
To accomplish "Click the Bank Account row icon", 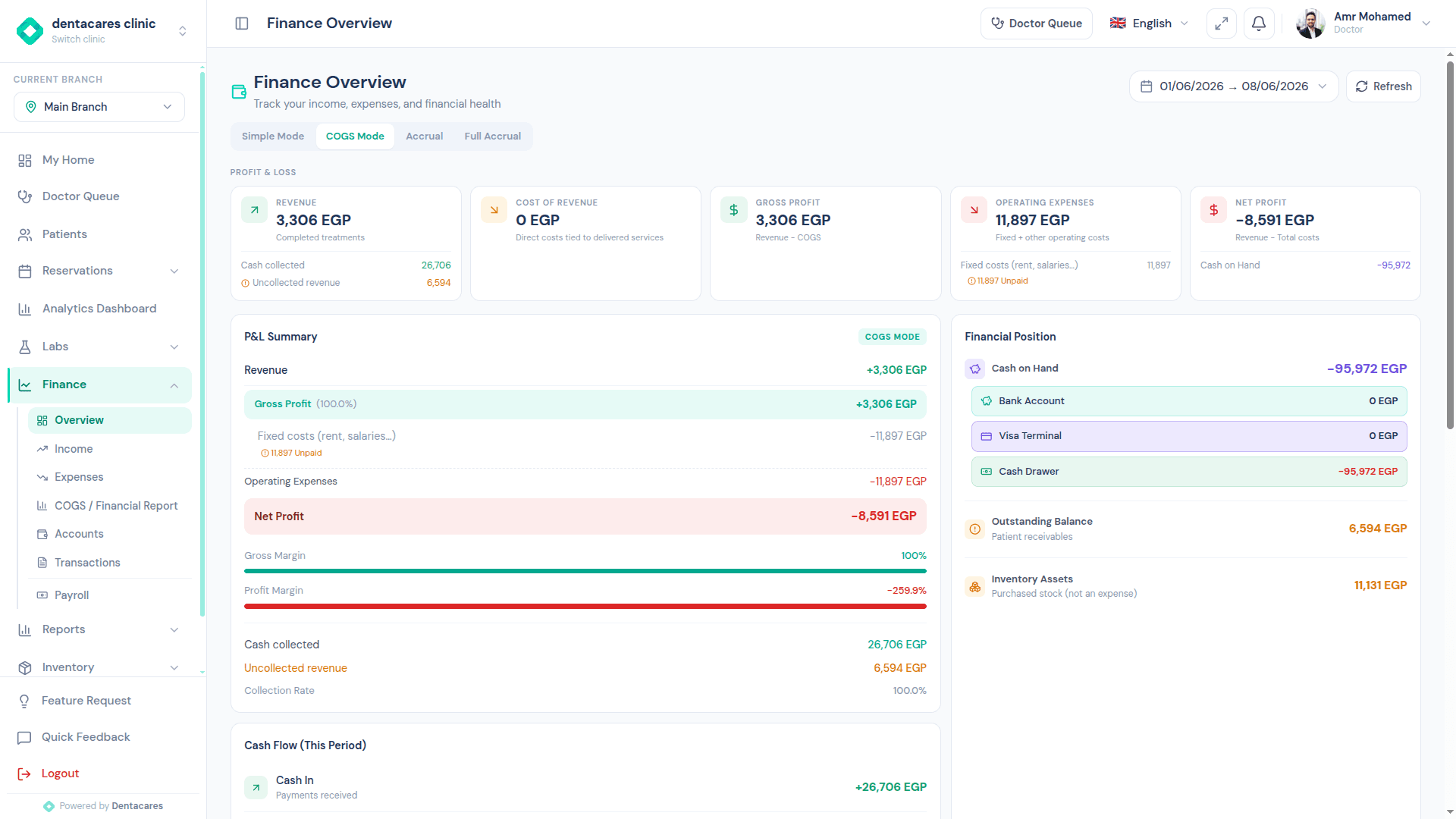I will 987,401.
